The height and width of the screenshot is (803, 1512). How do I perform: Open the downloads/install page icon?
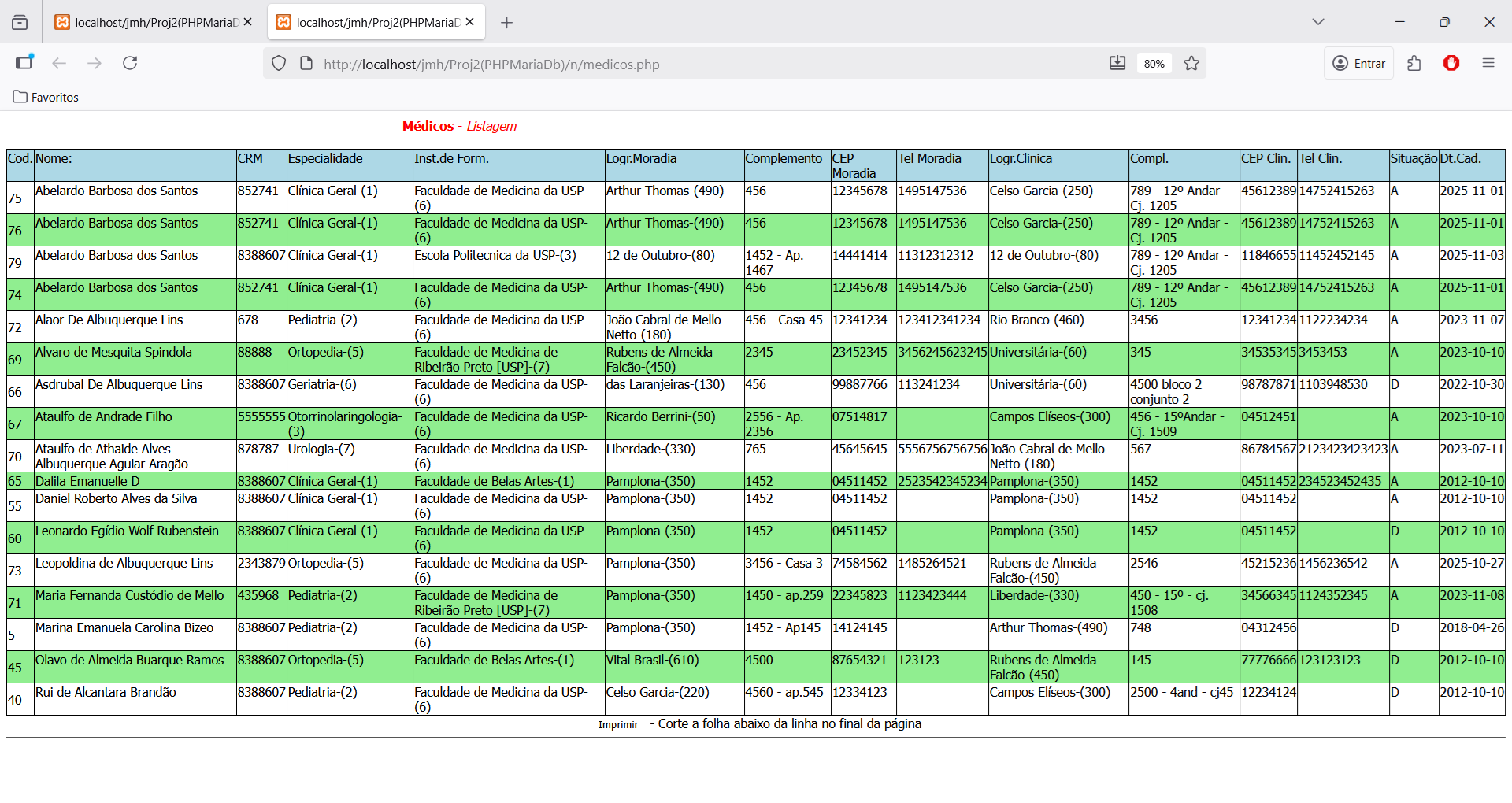(x=1117, y=63)
